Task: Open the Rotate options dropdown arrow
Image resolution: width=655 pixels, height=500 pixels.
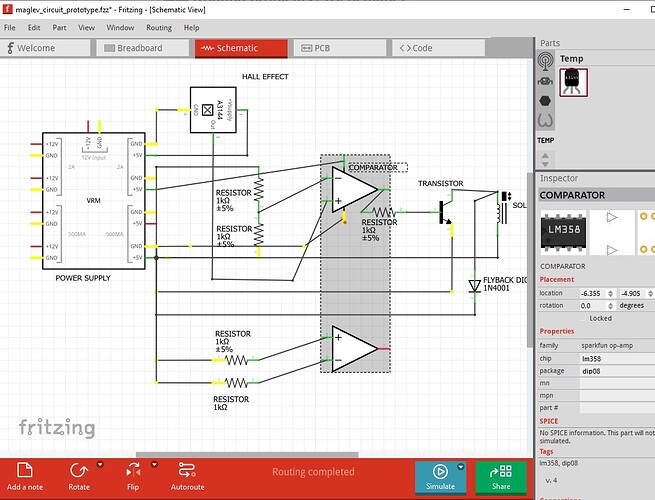Action: [x=100, y=464]
